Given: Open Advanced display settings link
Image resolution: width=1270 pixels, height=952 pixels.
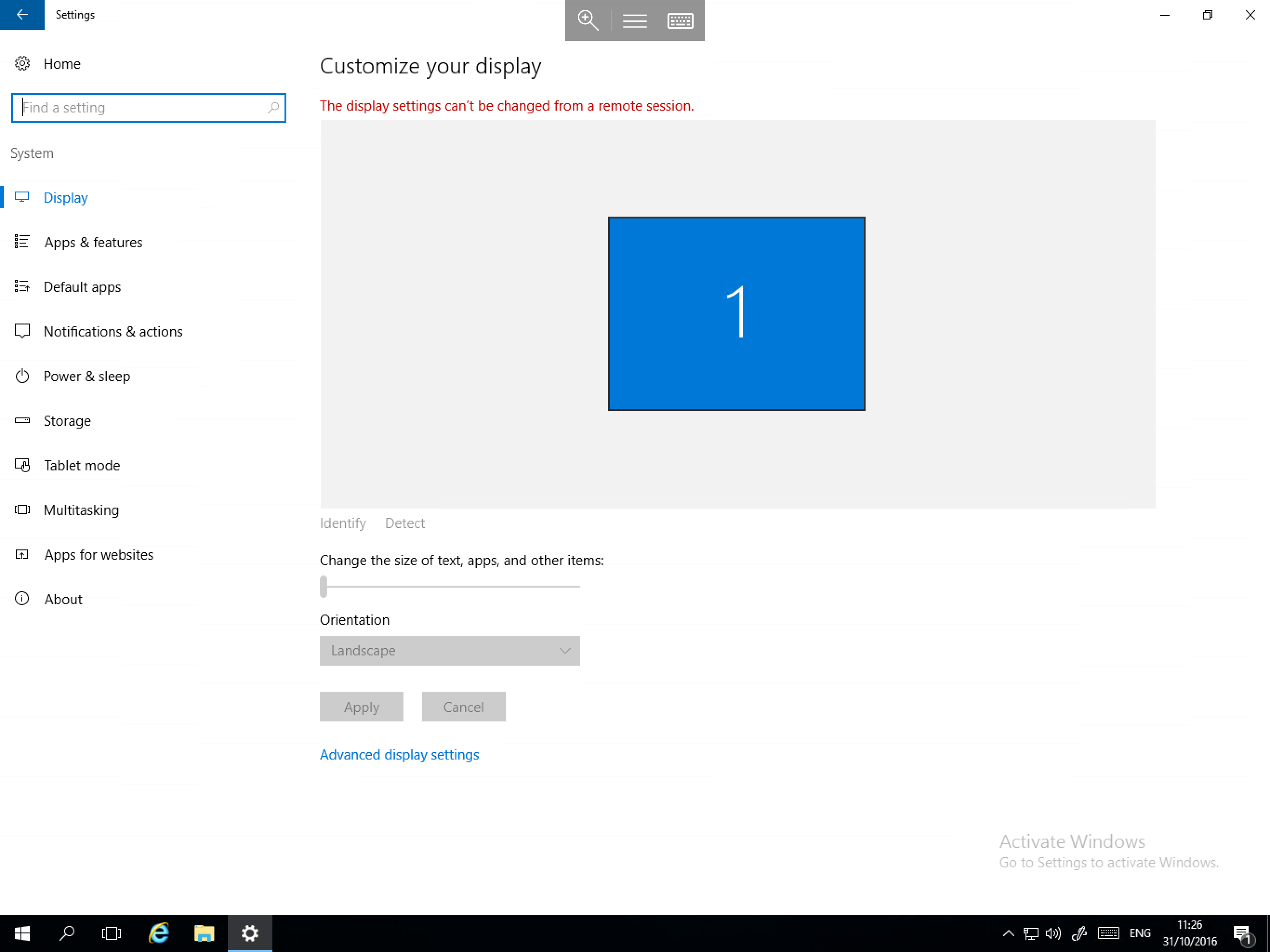Looking at the screenshot, I should (x=399, y=754).
